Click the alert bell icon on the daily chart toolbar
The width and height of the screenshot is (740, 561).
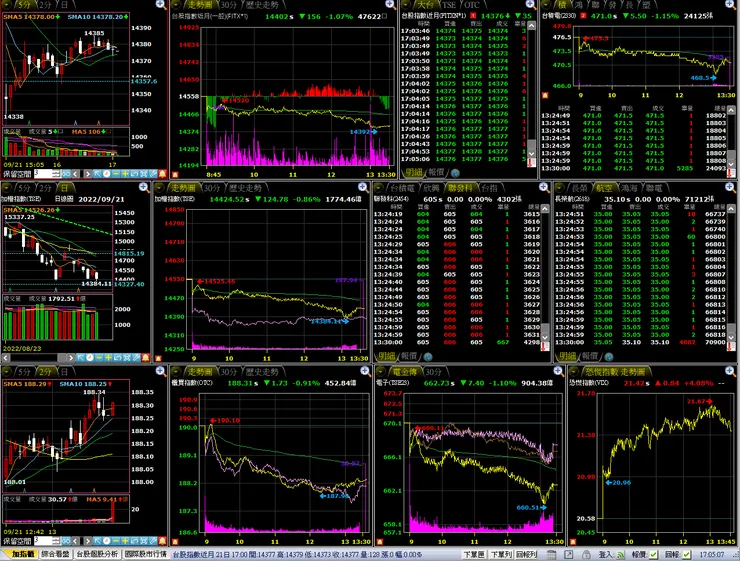[145, 358]
